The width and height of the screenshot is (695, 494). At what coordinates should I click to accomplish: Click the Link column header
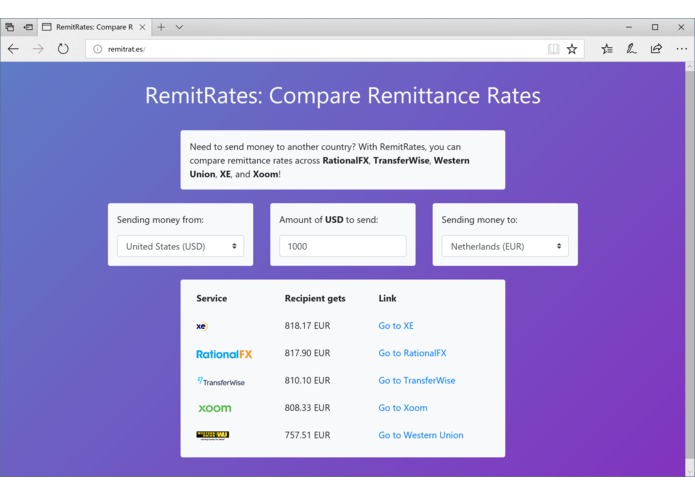387,298
